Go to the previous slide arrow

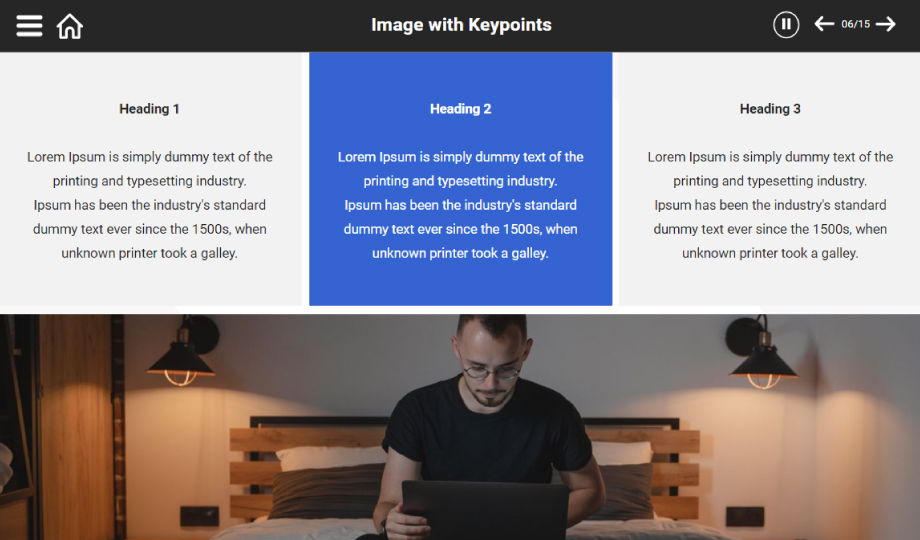[824, 24]
